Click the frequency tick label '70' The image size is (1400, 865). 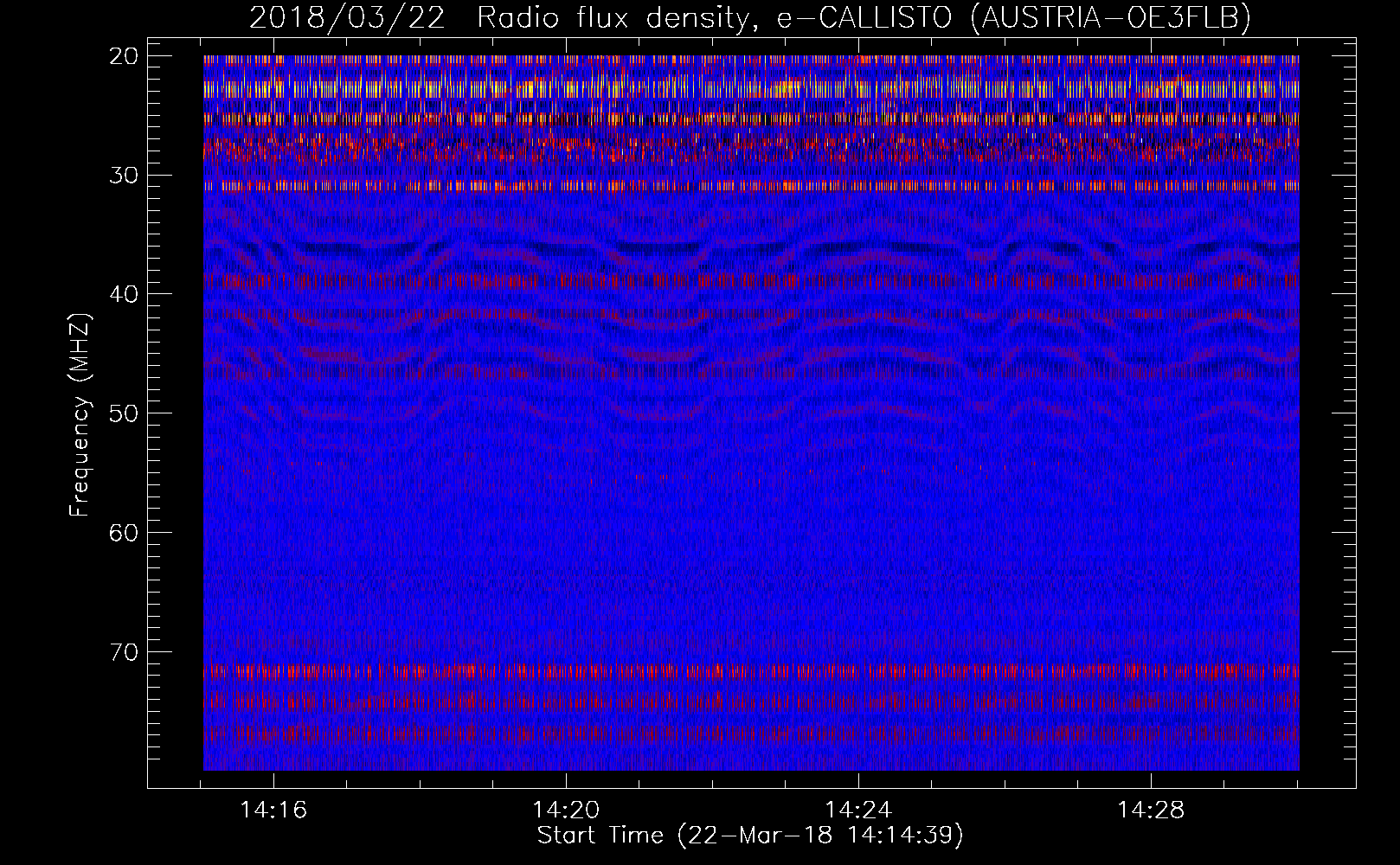(124, 651)
